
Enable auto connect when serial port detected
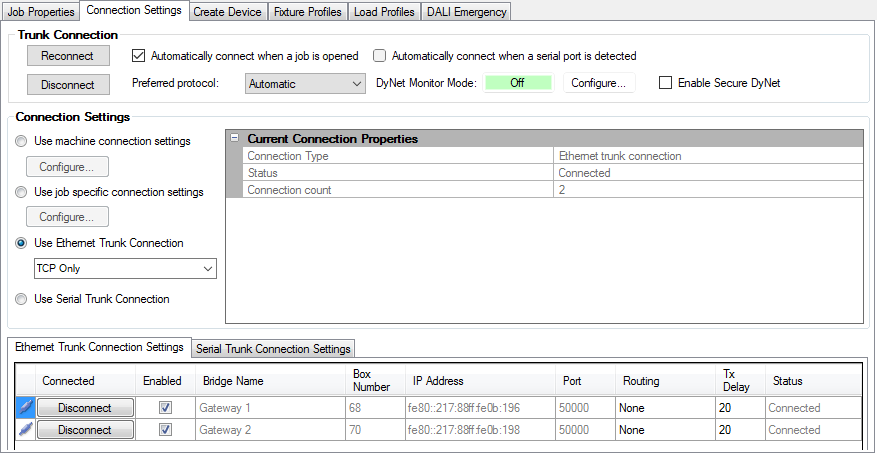click(380, 56)
